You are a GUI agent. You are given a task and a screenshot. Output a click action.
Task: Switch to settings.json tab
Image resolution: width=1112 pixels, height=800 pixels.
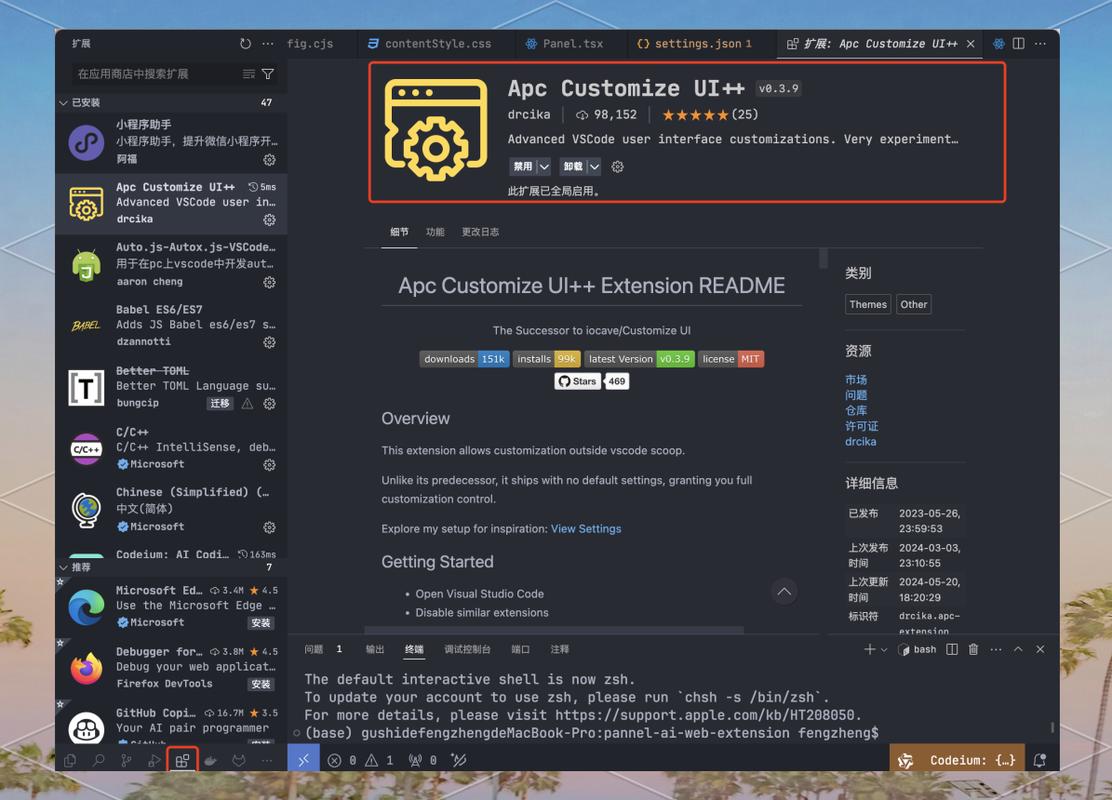[x=694, y=43]
